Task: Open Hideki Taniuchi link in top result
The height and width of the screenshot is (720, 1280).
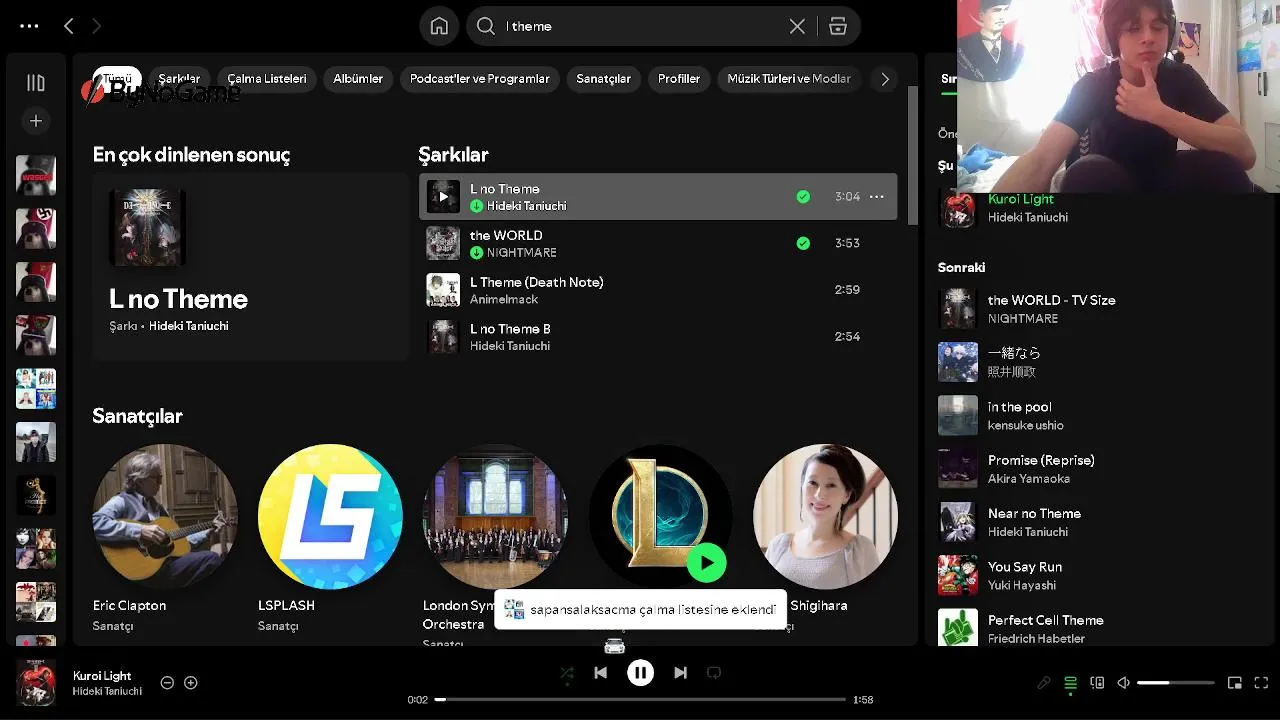Action: [189, 326]
